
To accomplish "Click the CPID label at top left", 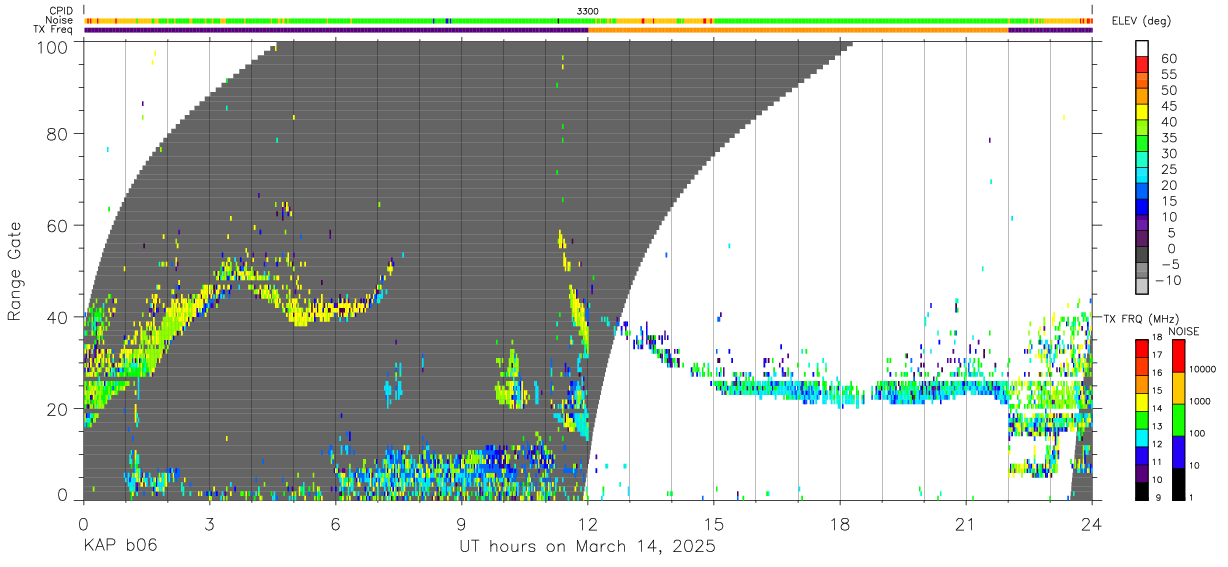I will tap(61, 11).
